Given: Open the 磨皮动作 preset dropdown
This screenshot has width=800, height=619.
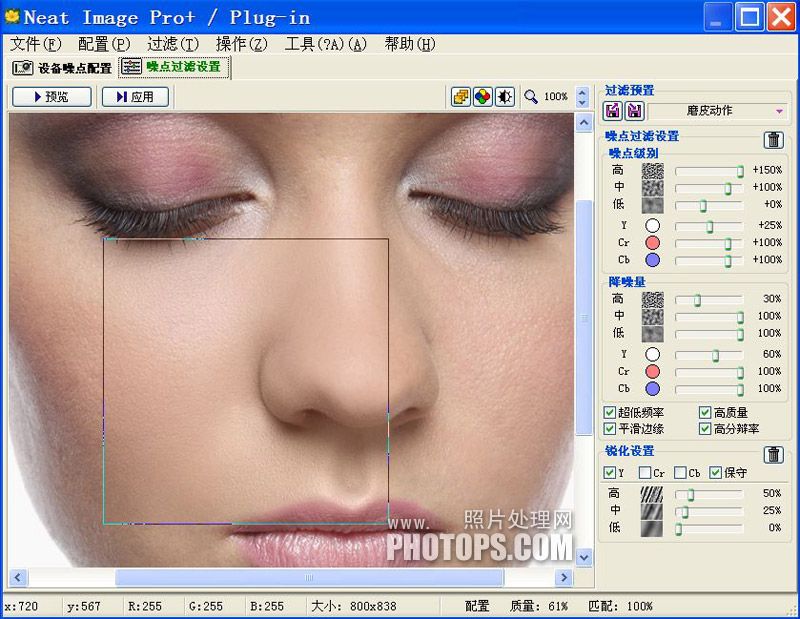Looking at the screenshot, I should [x=718, y=111].
